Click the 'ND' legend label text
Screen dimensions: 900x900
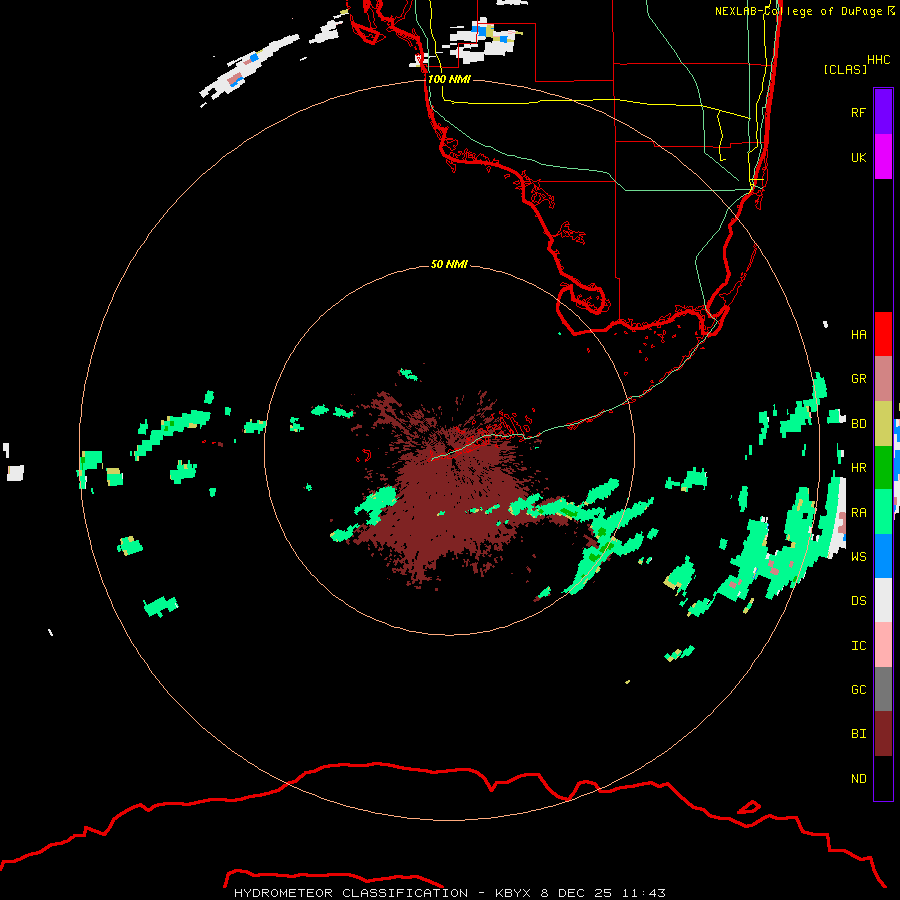click(x=858, y=779)
